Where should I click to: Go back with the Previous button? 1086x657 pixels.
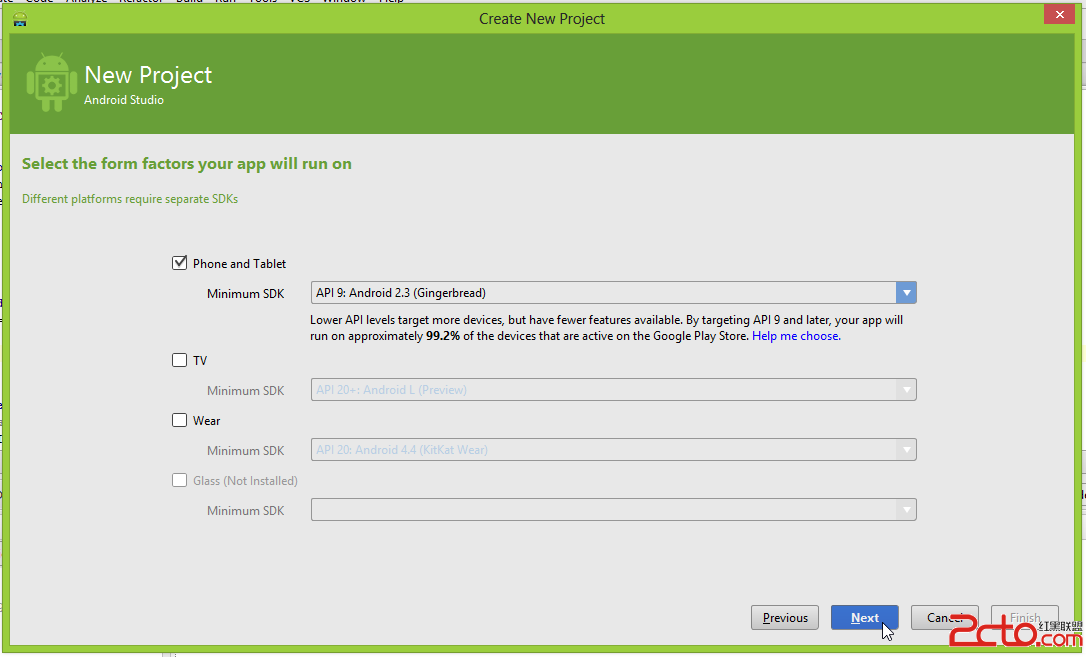[x=785, y=618]
